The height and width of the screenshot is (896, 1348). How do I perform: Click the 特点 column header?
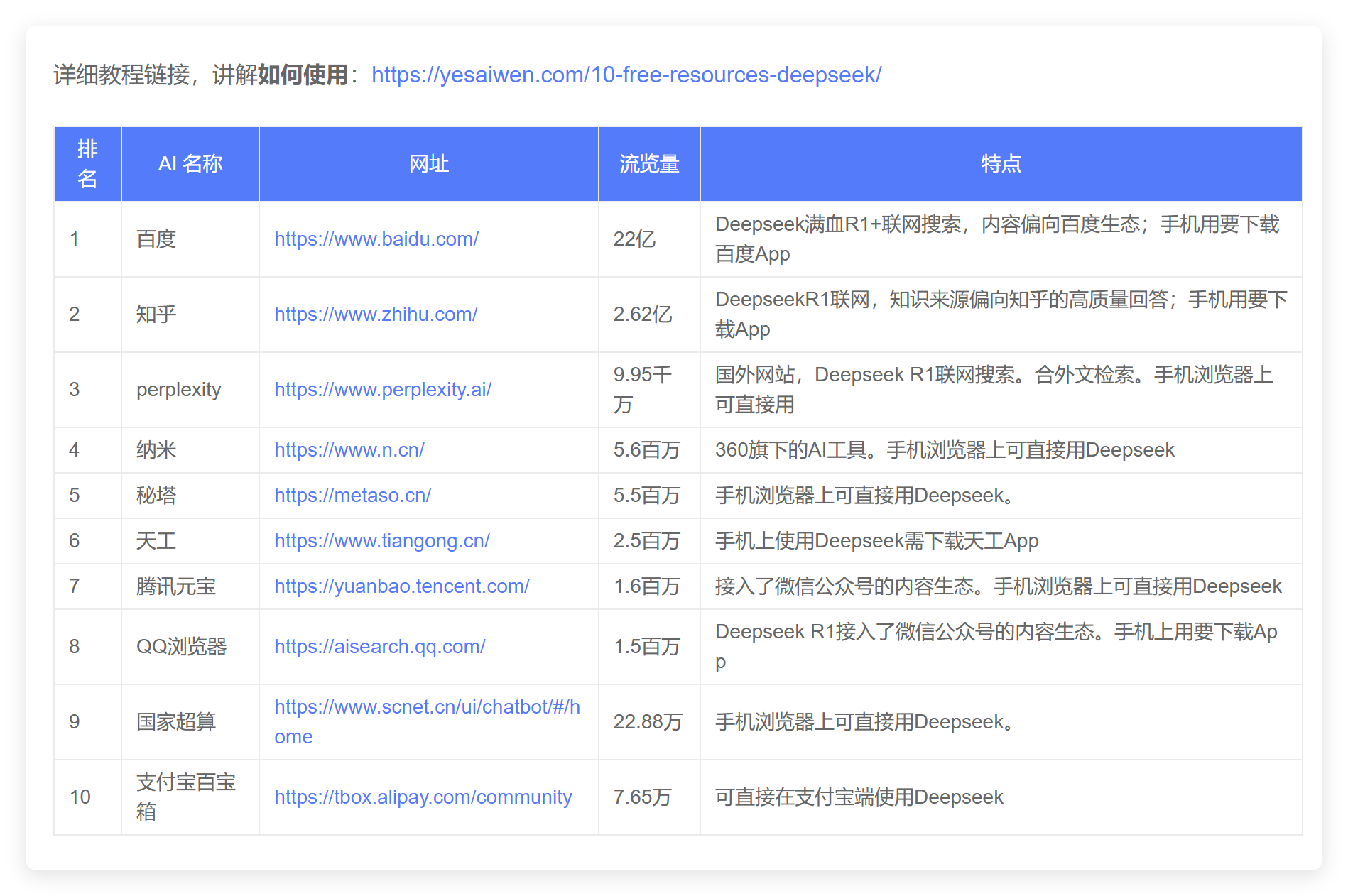coord(1001,164)
